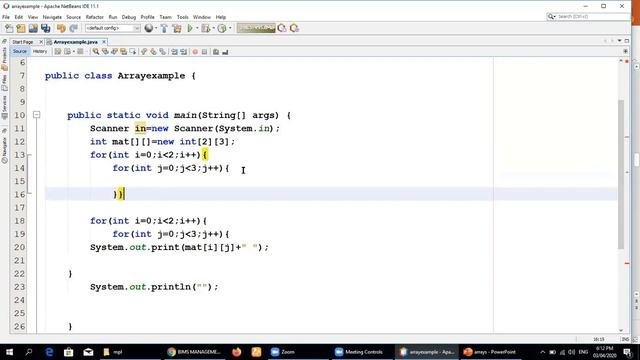Open the Profile menu
640x360 pixels.
coord(147,17)
